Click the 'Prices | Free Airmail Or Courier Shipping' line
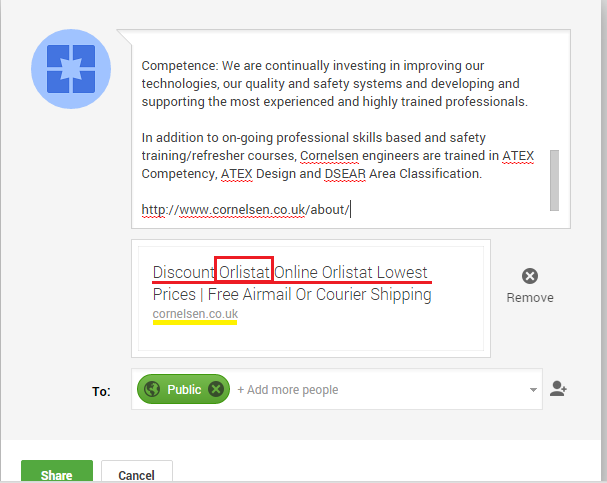Viewport: 607px width, 483px height. 292,295
